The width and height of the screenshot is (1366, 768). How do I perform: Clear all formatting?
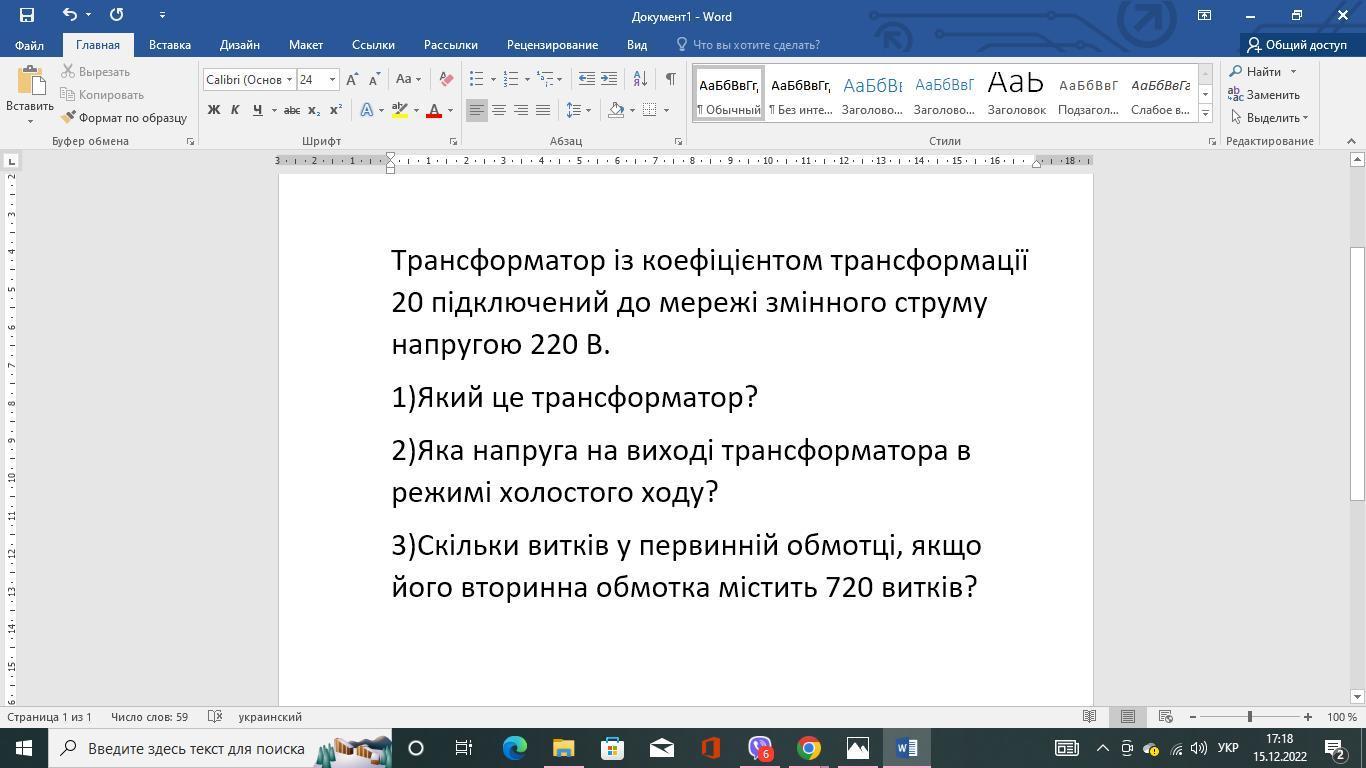pyautogui.click(x=446, y=79)
